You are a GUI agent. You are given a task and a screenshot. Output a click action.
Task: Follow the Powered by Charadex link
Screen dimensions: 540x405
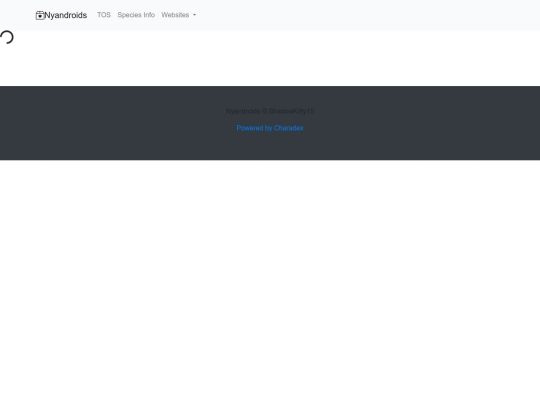(270, 128)
